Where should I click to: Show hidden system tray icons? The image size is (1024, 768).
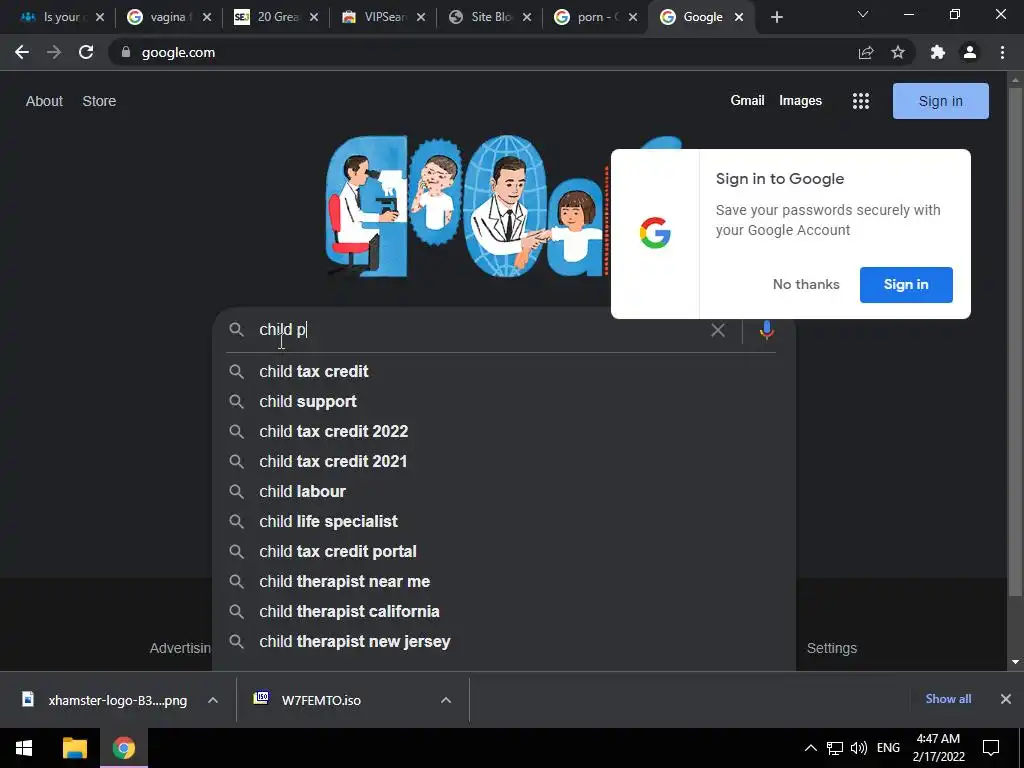click(810, 748)
